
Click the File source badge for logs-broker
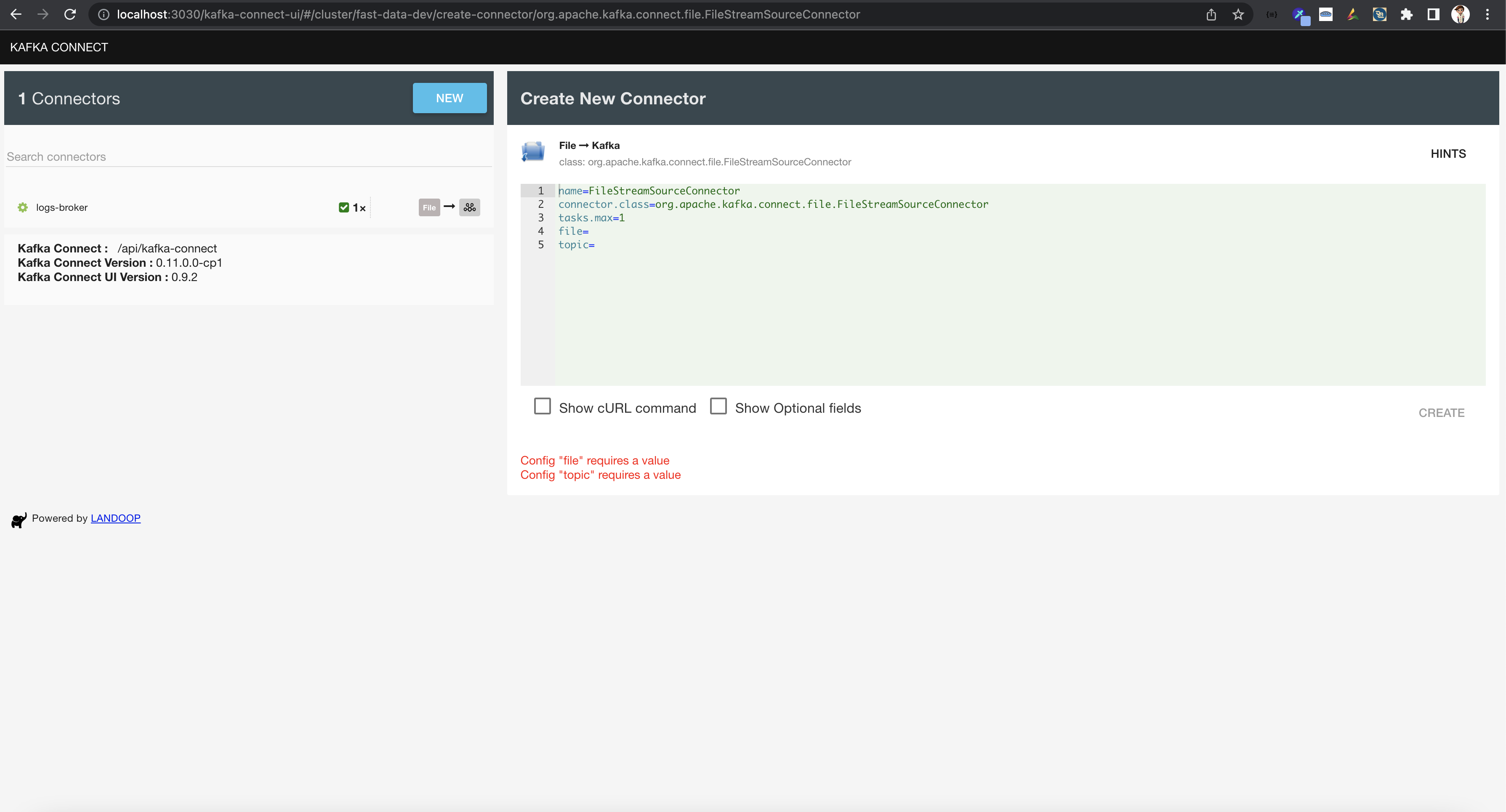point(429,207)
